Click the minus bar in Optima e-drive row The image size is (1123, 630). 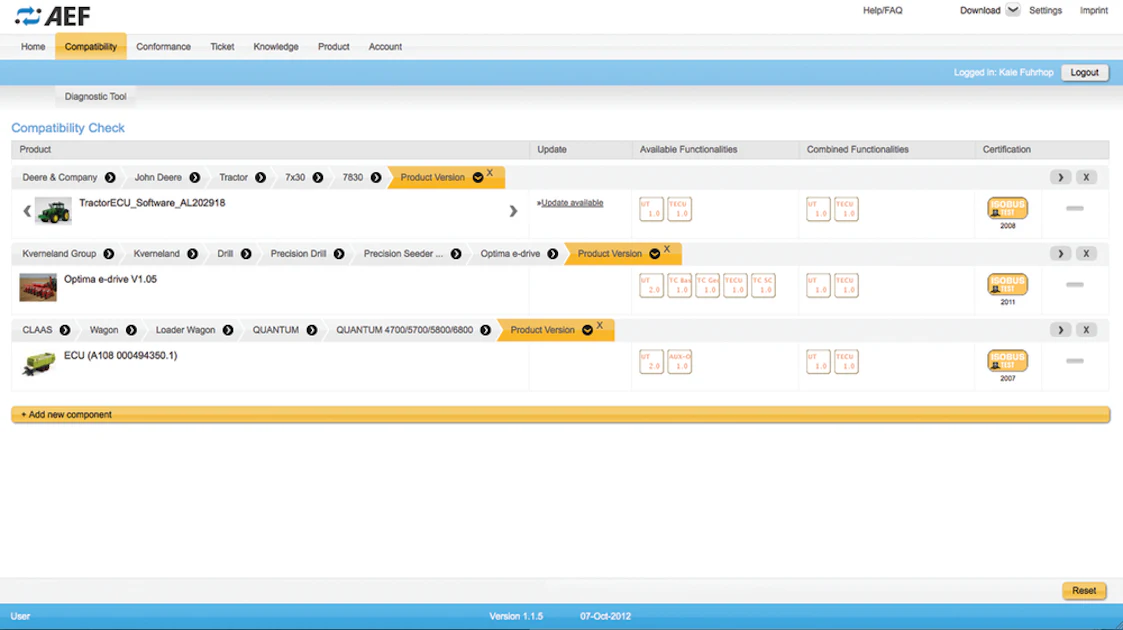tap(1074, 285)
